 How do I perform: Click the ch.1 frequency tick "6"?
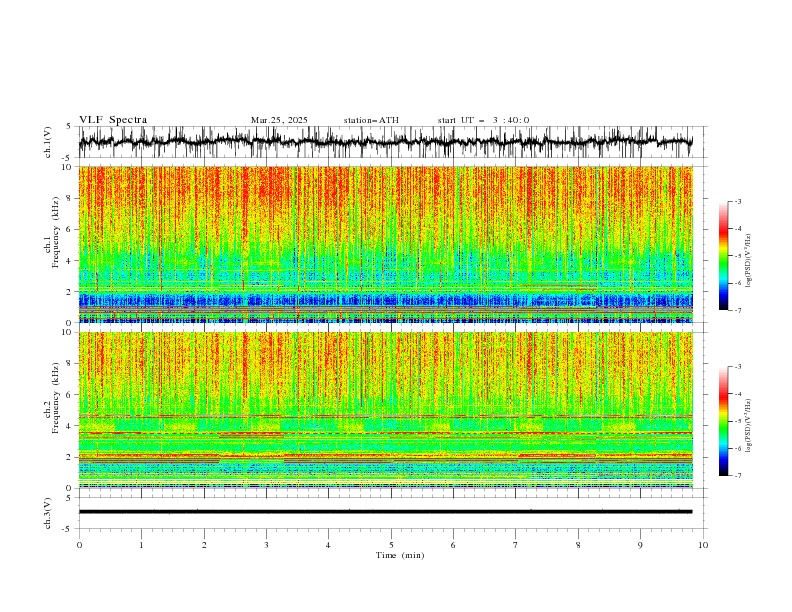[71, 229]
